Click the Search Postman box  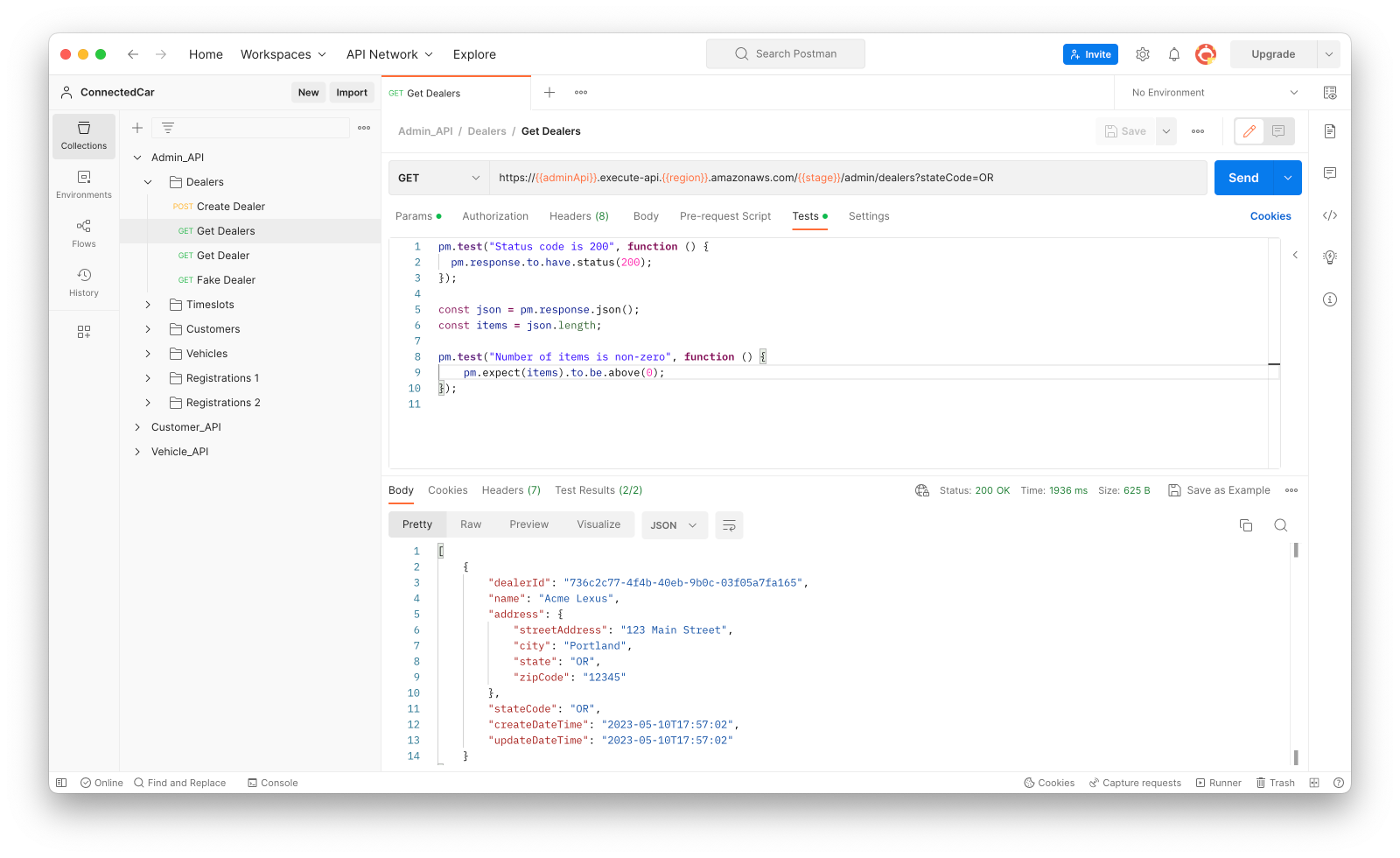(786, 54)
